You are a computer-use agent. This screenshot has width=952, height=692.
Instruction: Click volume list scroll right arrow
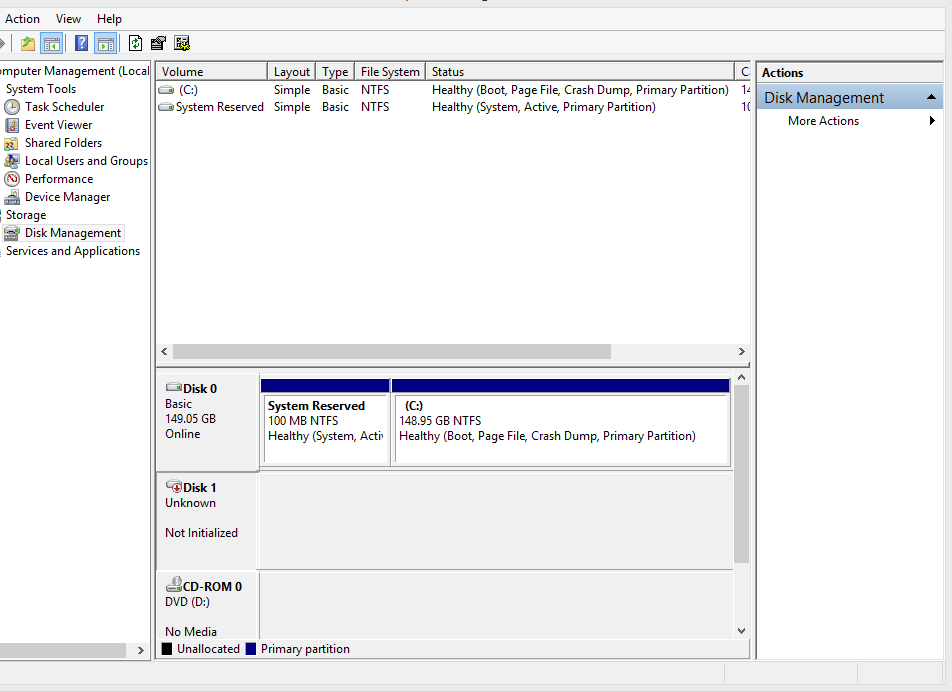coord(741,351)
